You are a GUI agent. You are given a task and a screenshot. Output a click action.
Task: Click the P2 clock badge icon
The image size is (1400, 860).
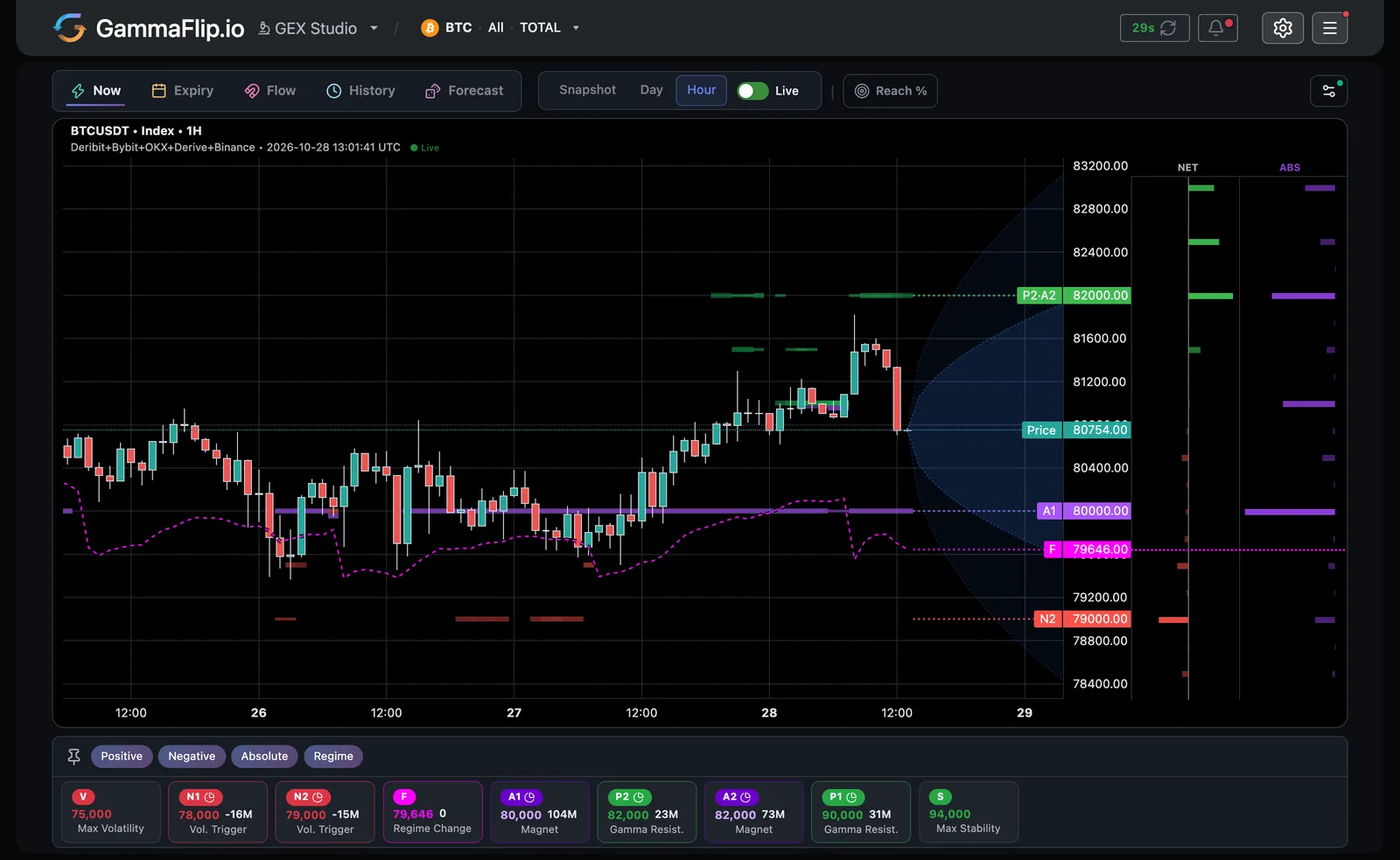tap(639, 797)
